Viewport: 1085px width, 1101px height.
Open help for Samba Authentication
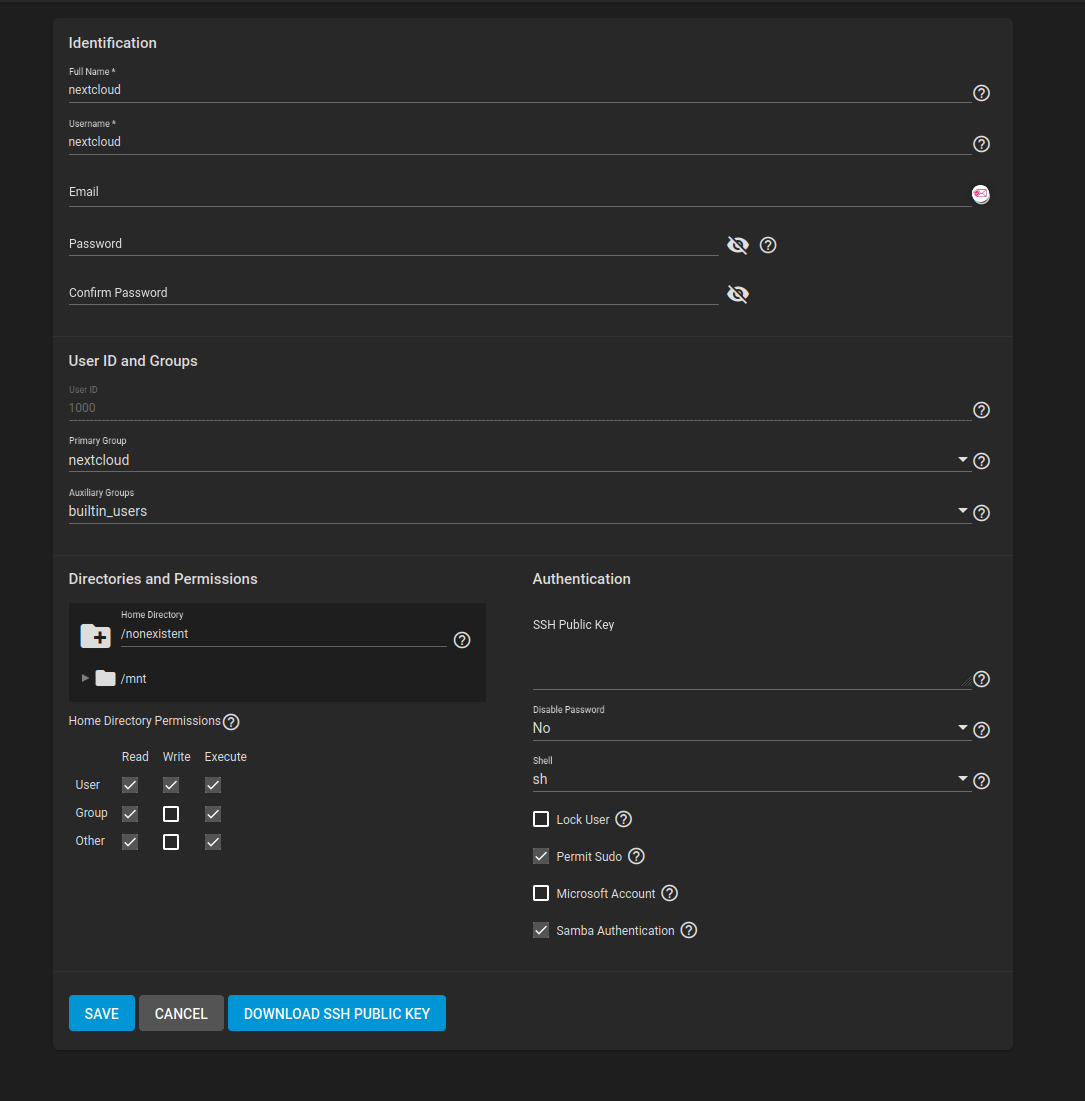coord(689,930)
